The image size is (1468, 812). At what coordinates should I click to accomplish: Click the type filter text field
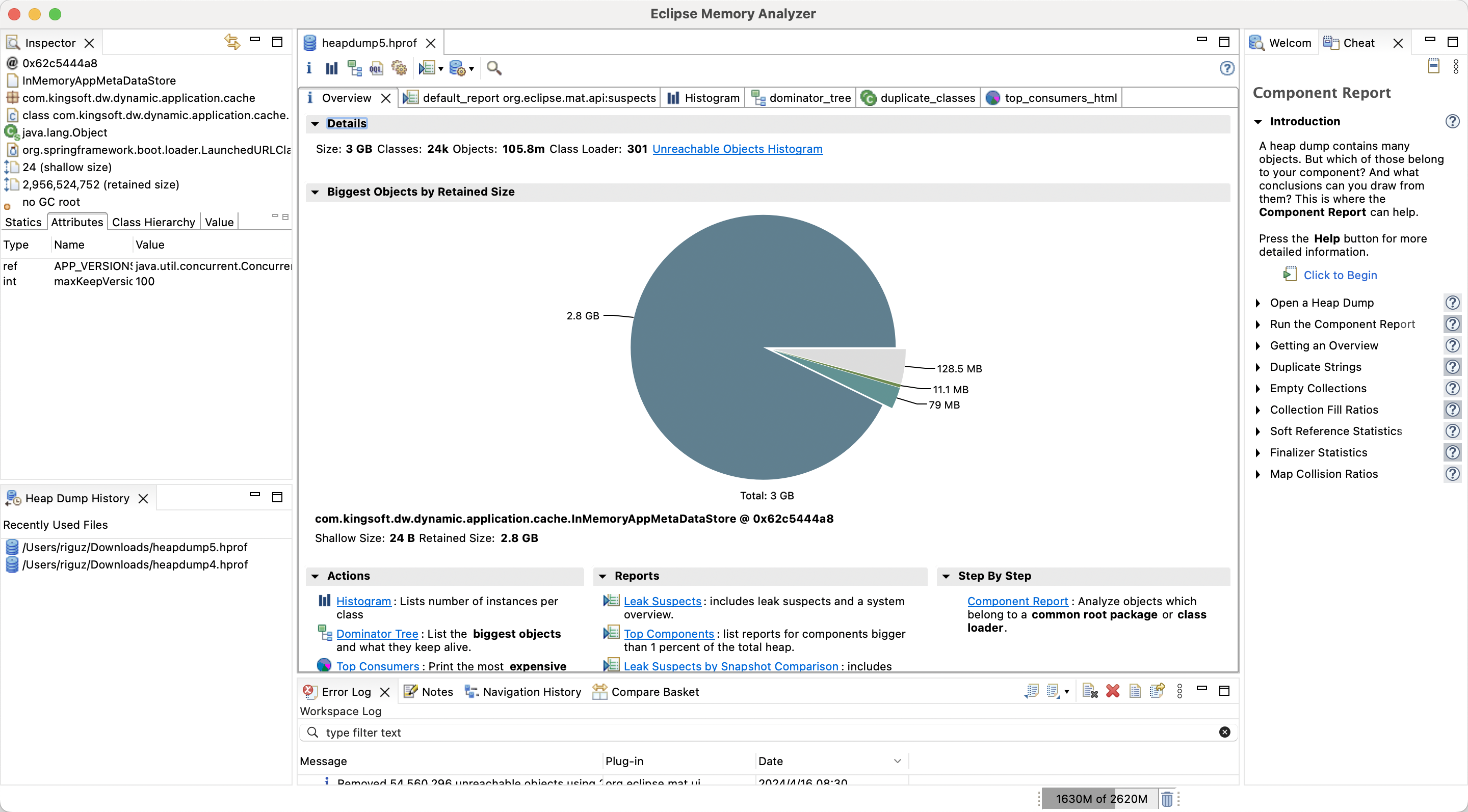(764, 733)
